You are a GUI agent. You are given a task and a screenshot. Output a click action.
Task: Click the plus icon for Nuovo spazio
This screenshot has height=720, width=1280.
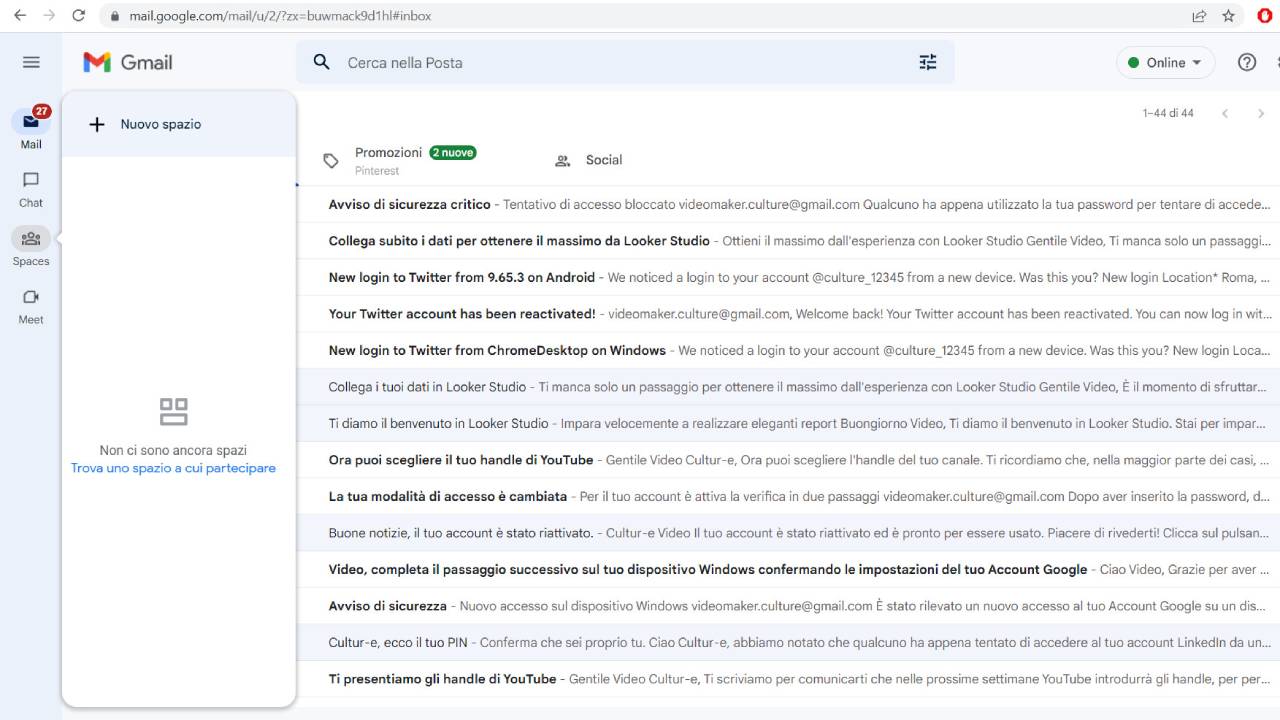pyautogui.click(x=97, y=124)
